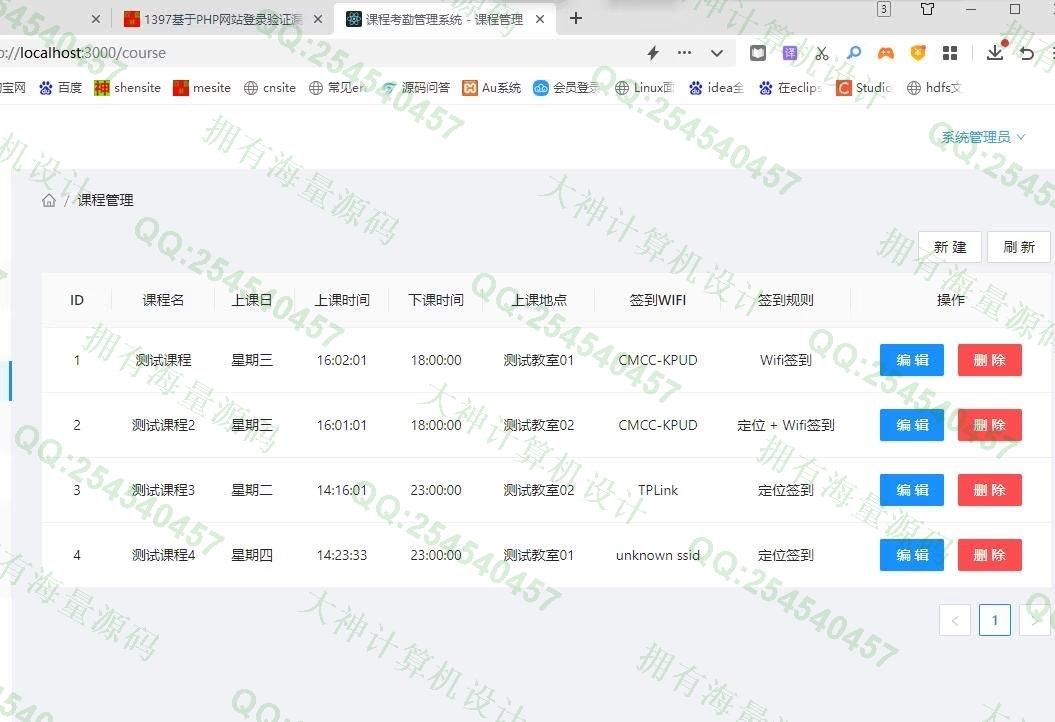
Task: Click the book reader extension icon
Action: click(x=758, y=53)
